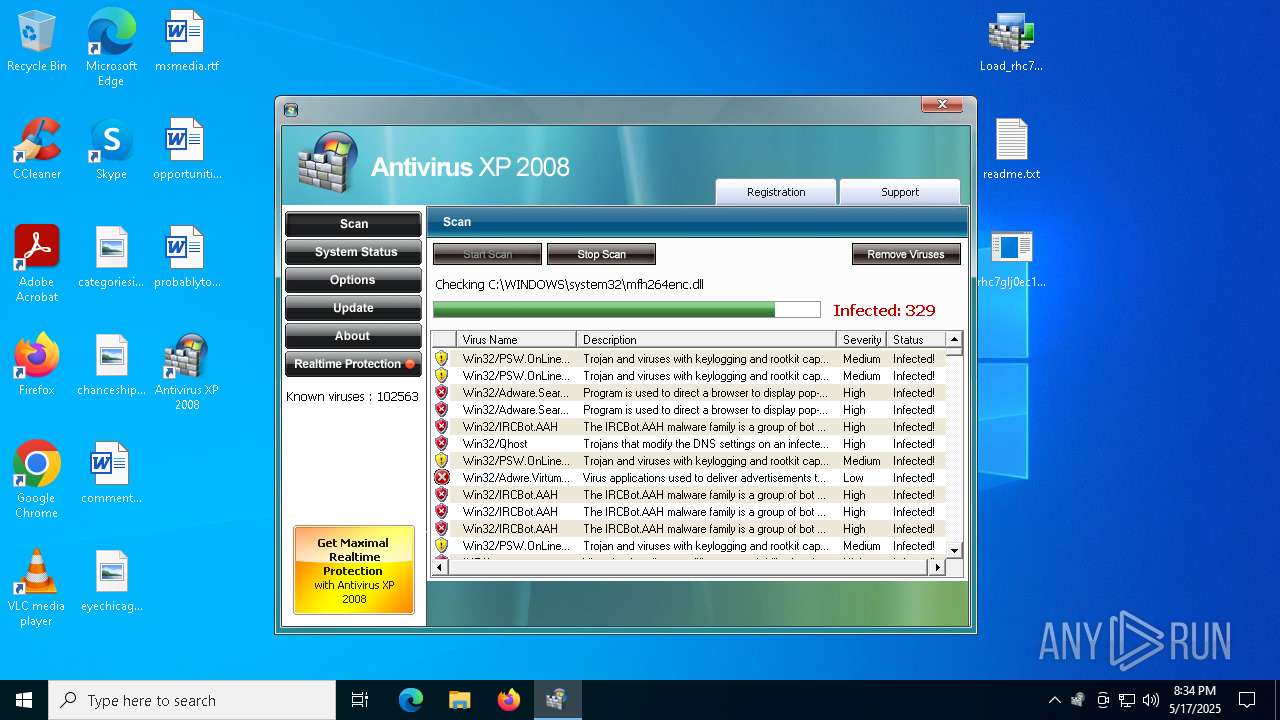Click the green scan progress bar
The width and height of the screenshot is (1280, 720).
[x=626, y=310]
